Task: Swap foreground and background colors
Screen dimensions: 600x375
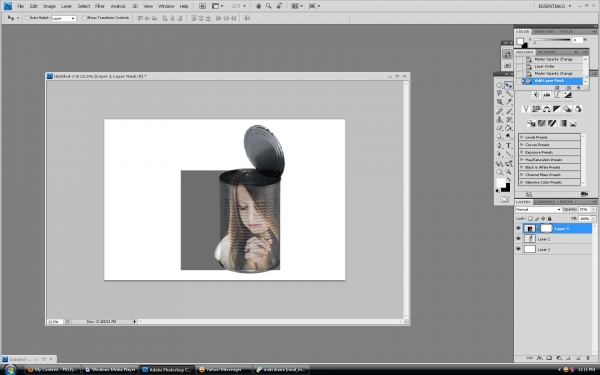Action: (509, 180)
